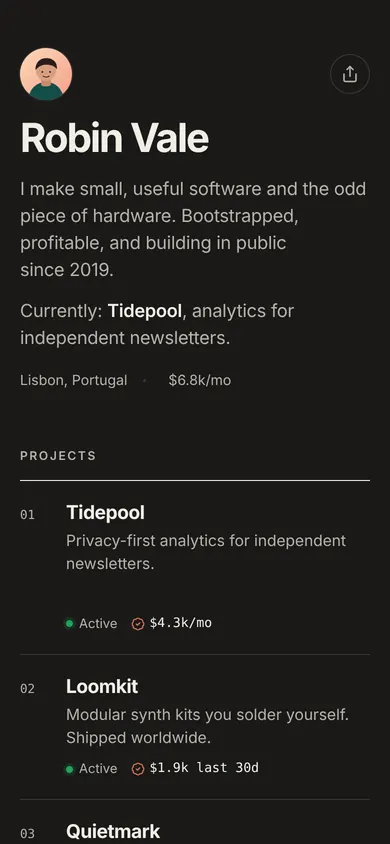Click the $1.9k last 30d revenue figure
390x844 pixels.
pos(204,768)
